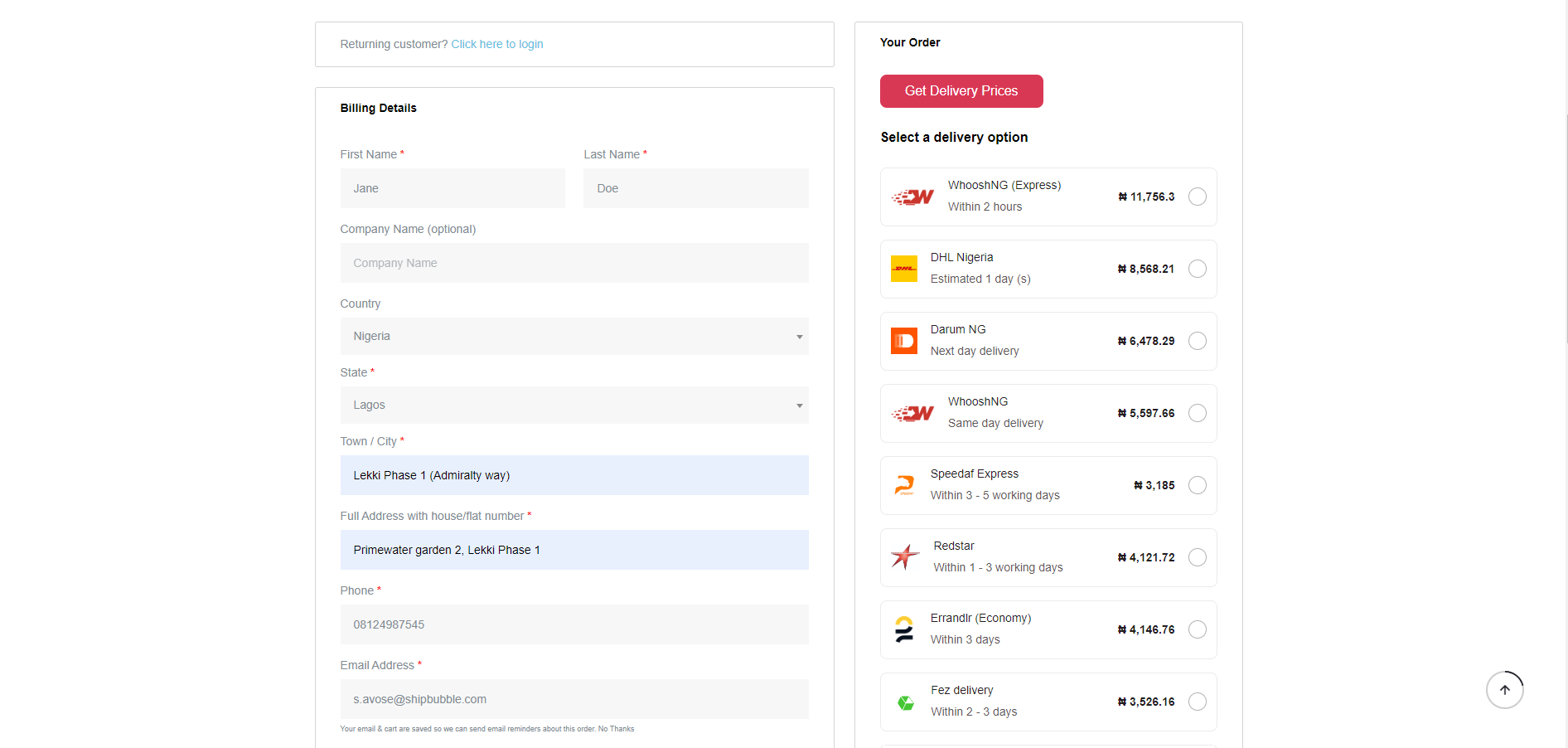Click the ₦ 5,597.66 price text
Viewport: 1568px width, 748px height.
click(1146, 413)
